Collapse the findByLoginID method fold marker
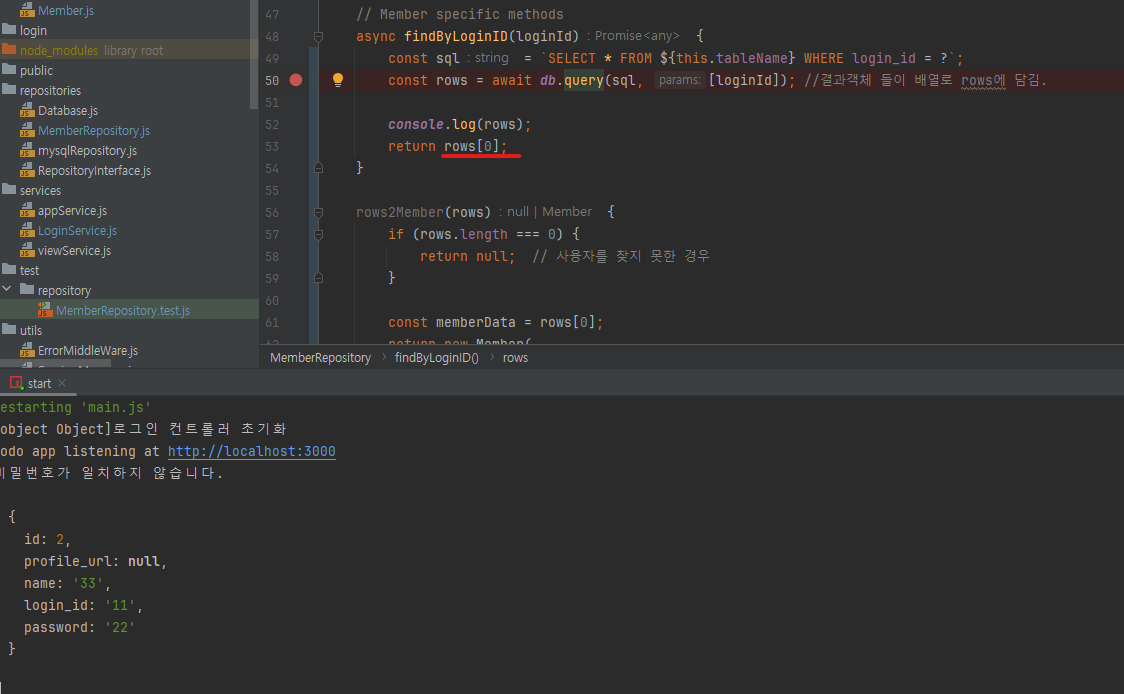1124x694 pixels. click(x=318, y=36)
